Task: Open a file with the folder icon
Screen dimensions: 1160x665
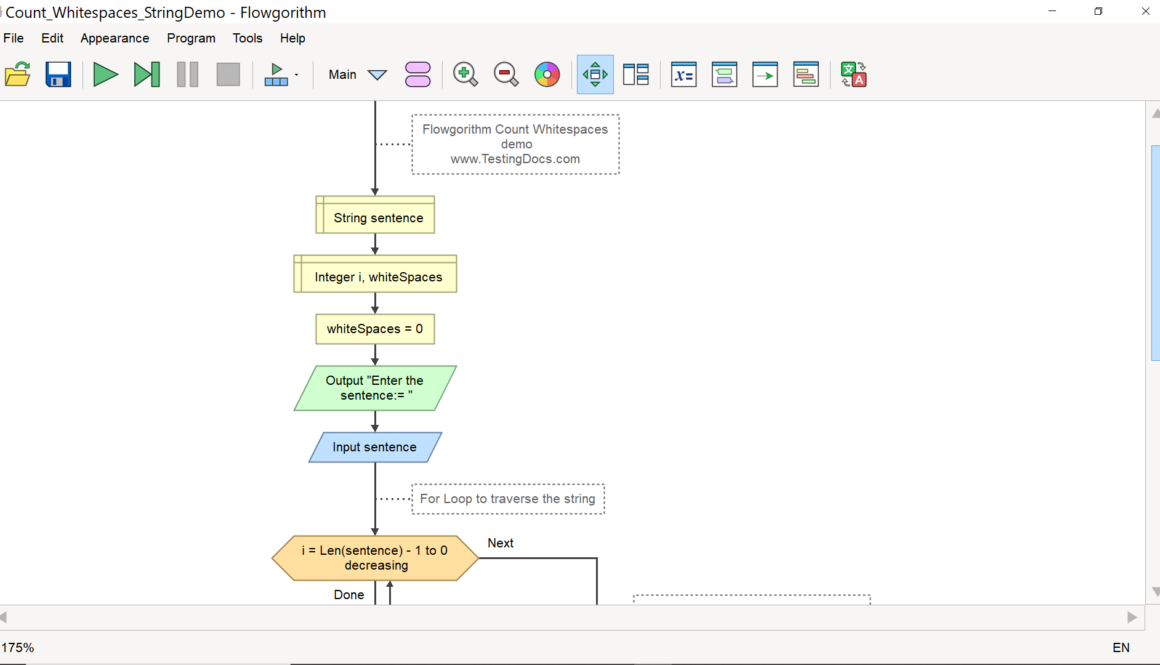Action: [x=18, y=75]
